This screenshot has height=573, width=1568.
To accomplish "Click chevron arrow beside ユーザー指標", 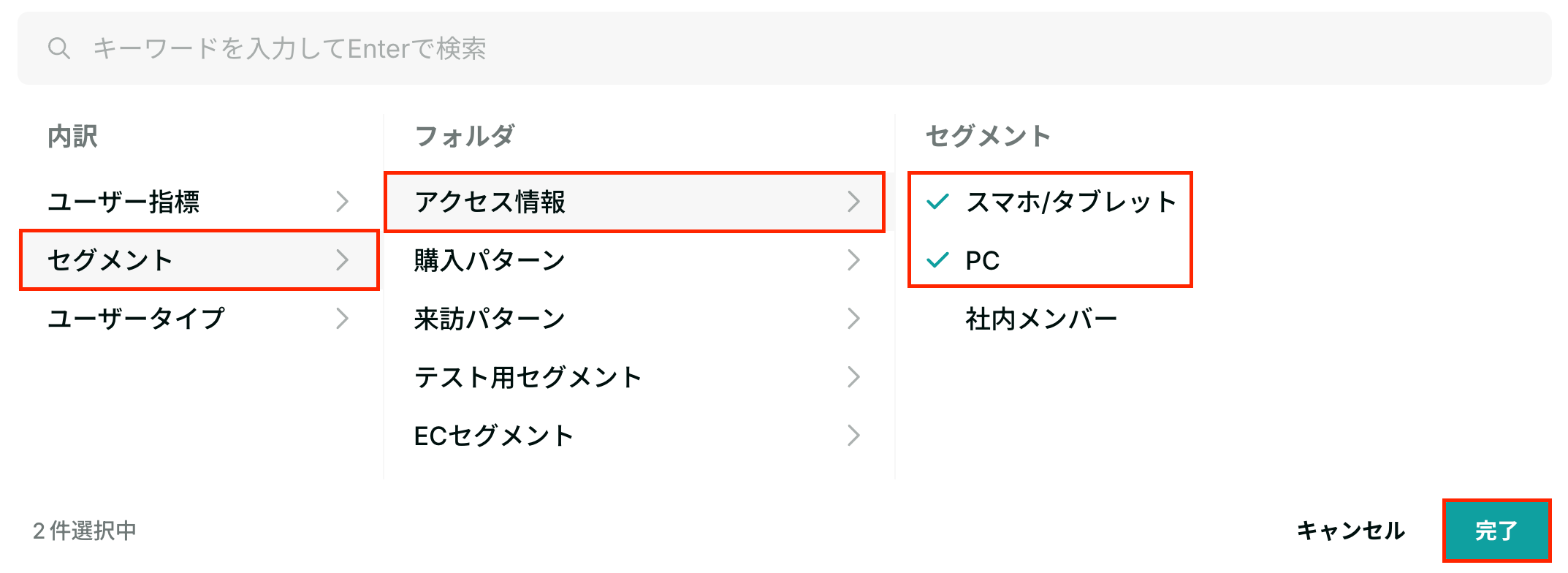I will [342, 201].
